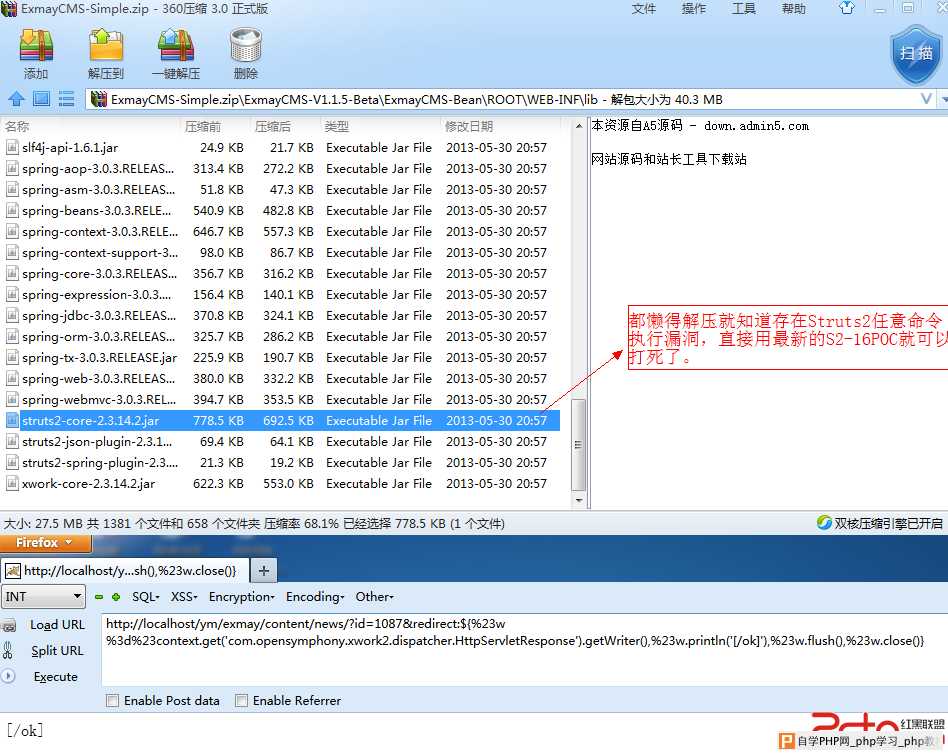Click the Split URL button label
The width and height of the screenshot is (948, 755).
[x=57, y=651]
